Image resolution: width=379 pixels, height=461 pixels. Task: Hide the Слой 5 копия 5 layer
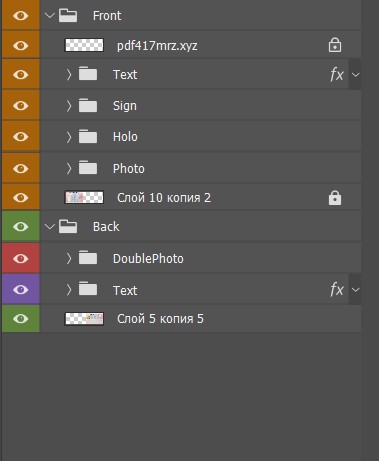pos(21,319)
